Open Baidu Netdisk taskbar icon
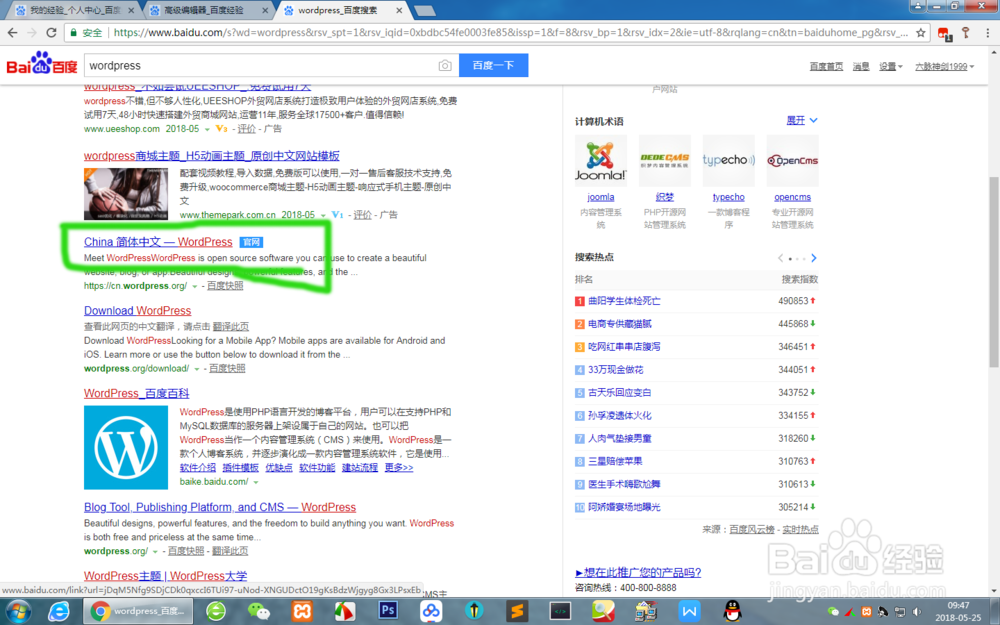1000x625 pixels. (430, 611)
